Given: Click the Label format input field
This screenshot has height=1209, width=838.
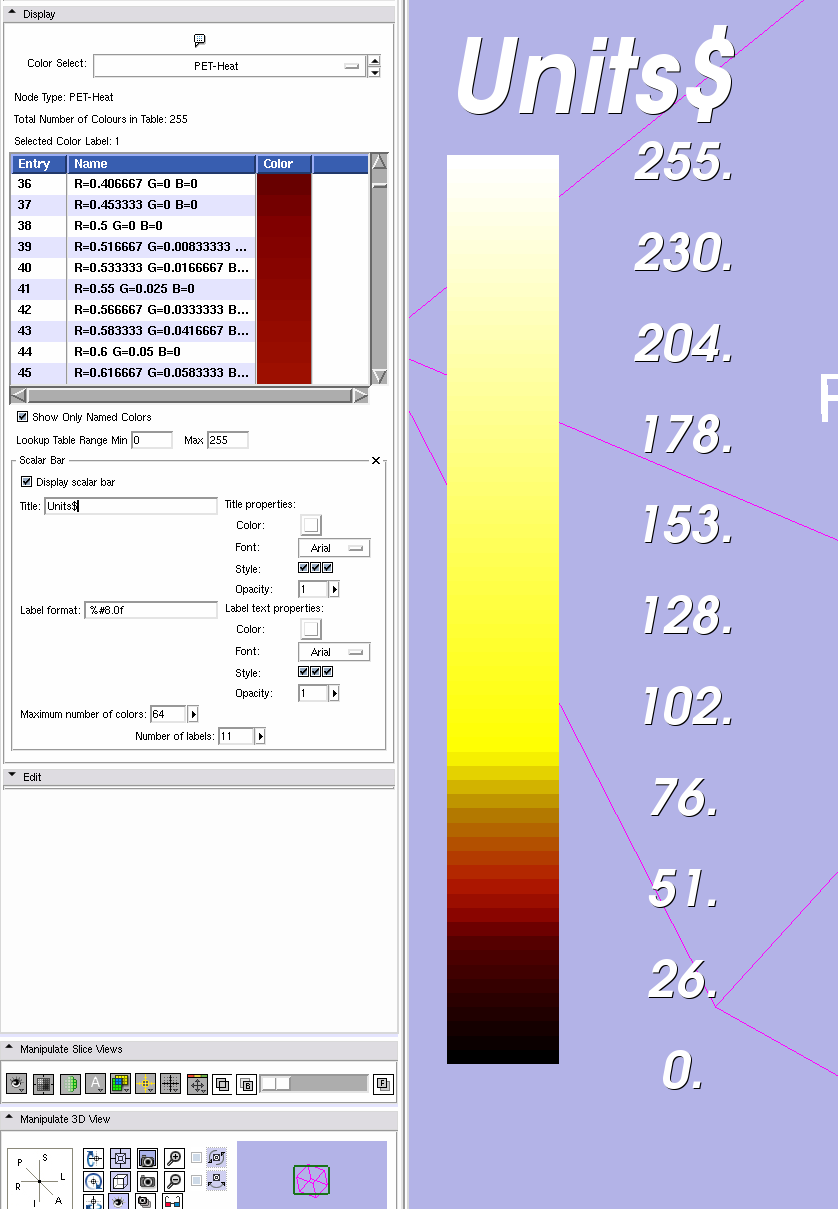Looking at the screenshot, I should click(151, 610).
